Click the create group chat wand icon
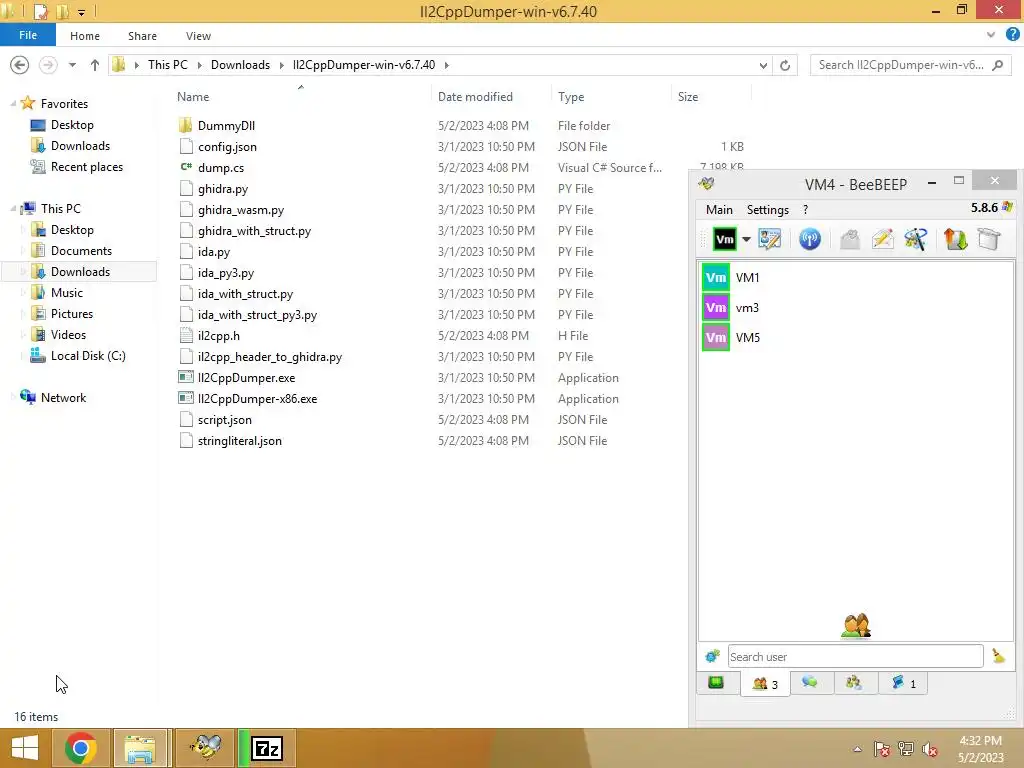Image resolution: width=1024 pixels, height=768 pixels. click(916, 239)
